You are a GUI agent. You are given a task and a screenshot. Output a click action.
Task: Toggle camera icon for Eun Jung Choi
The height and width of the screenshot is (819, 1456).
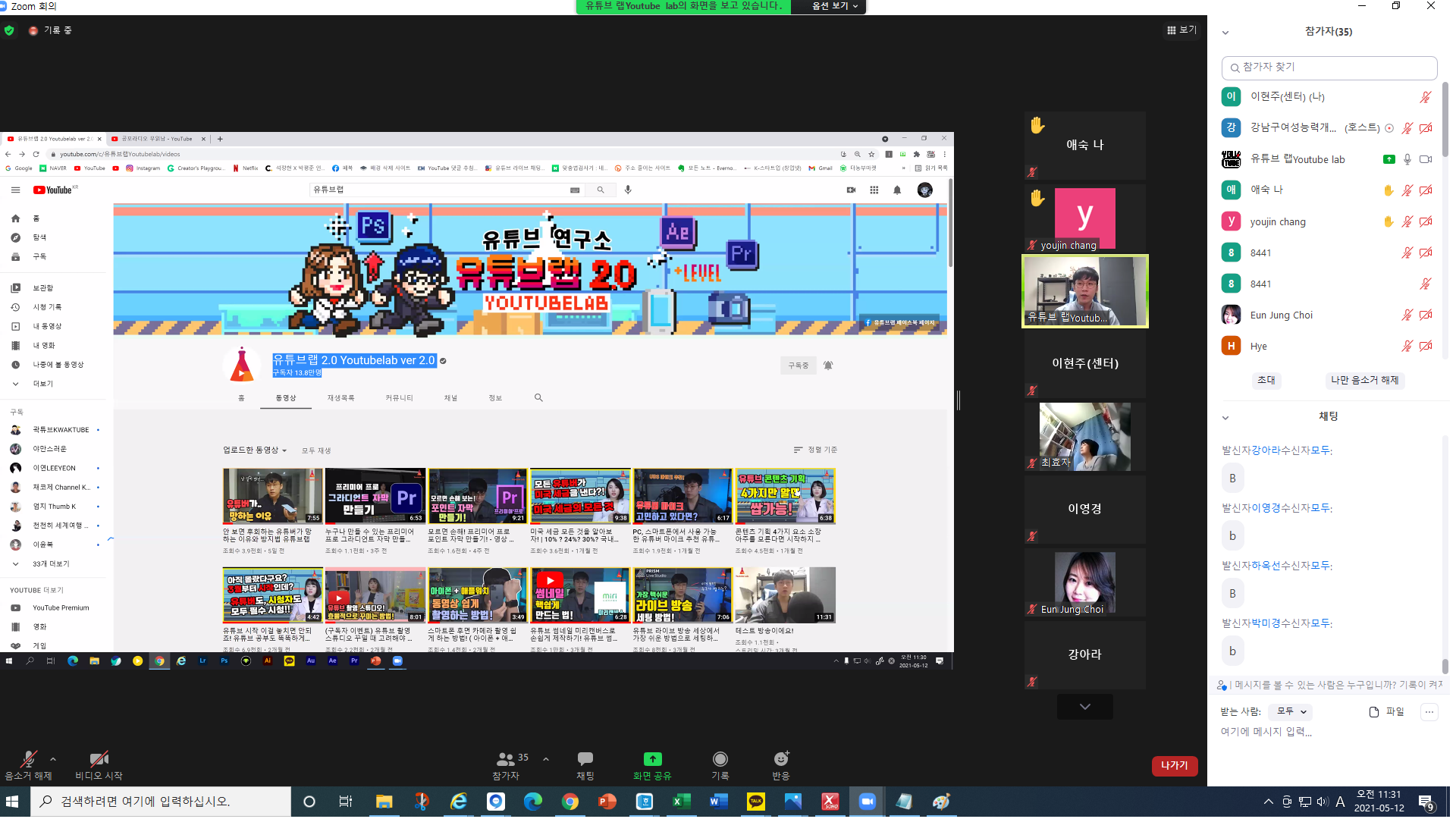coord(1426,315)
